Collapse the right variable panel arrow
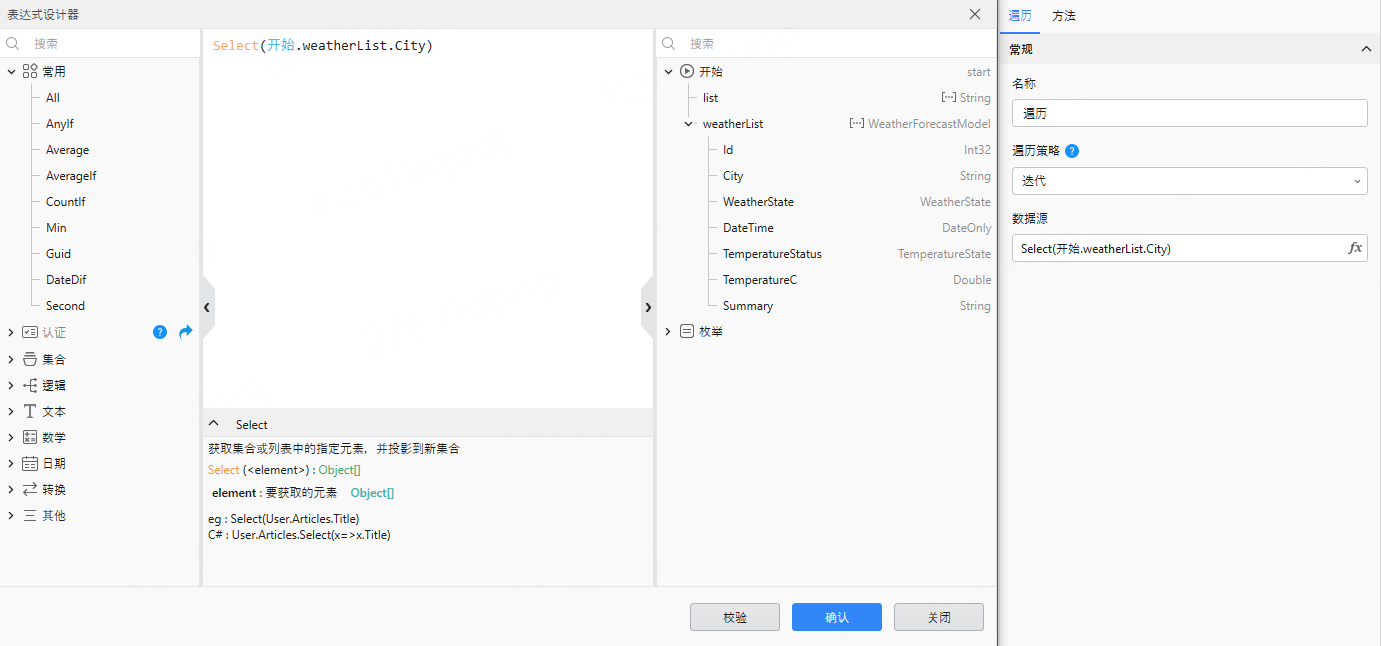1381x646 pixels. [x=647, y=308]
